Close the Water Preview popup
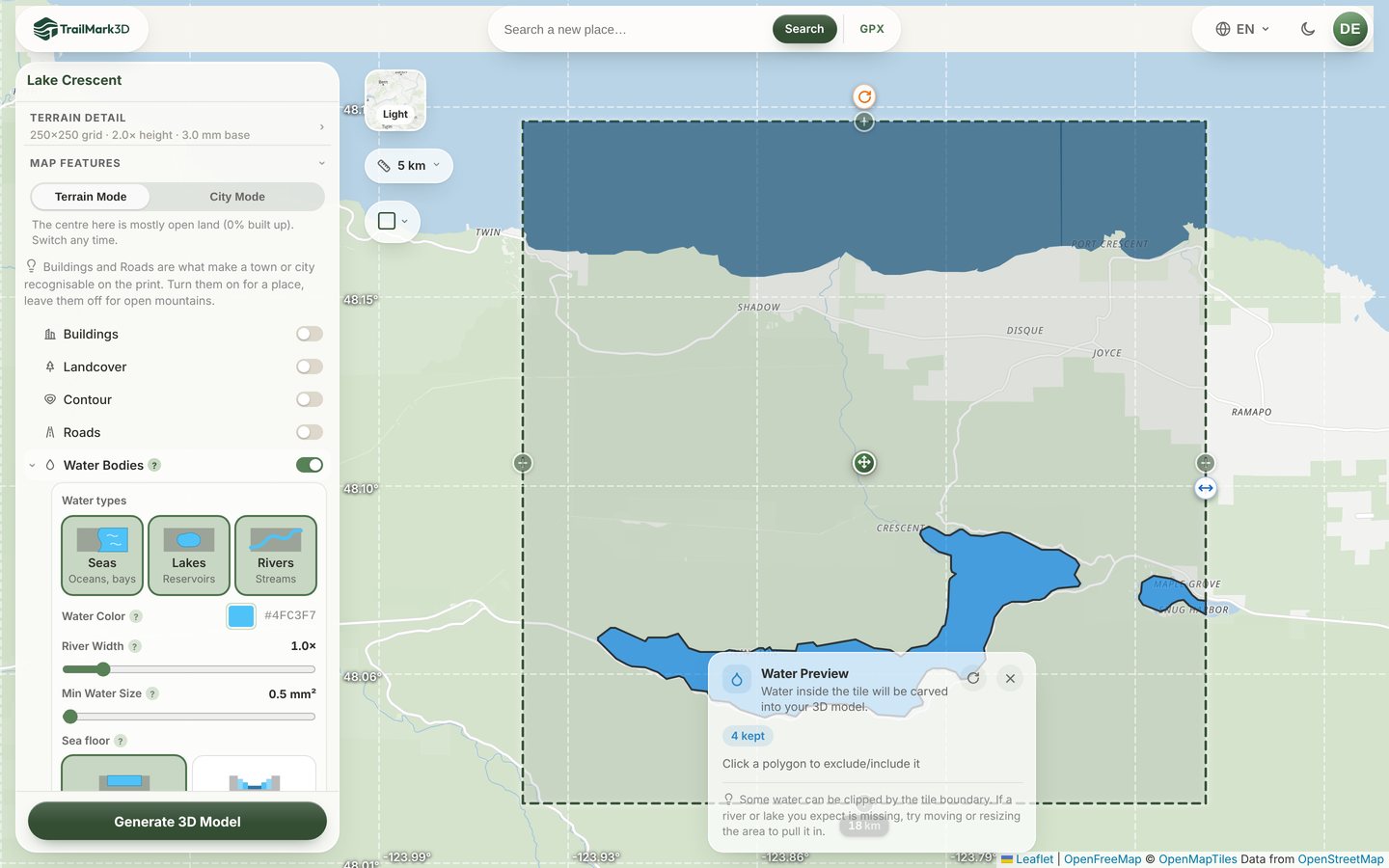Image resolution: width=1389 pixels, height=868 pixels. tap(1010, 678)
